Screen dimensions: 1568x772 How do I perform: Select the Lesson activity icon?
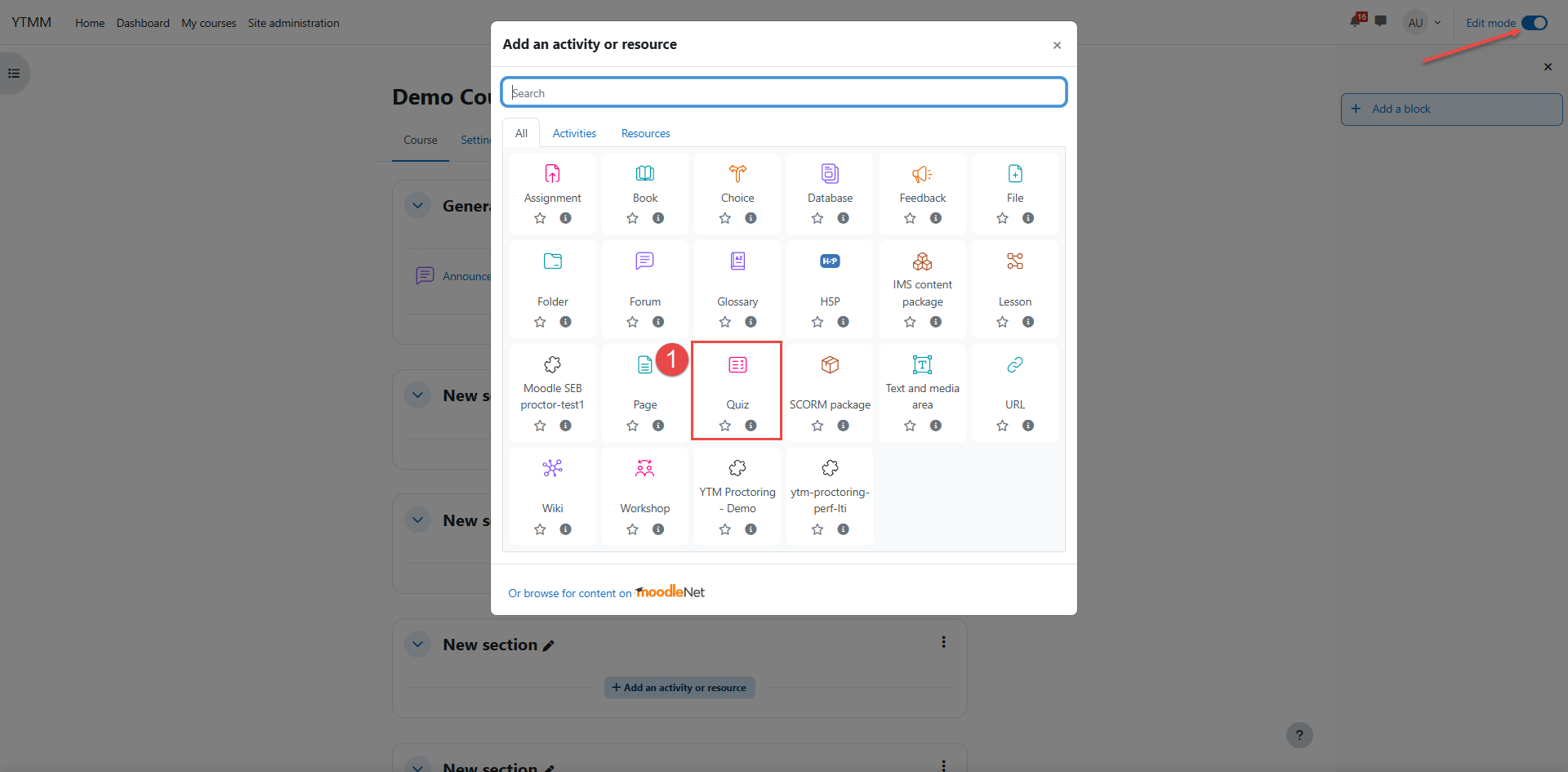point(1015,261)
